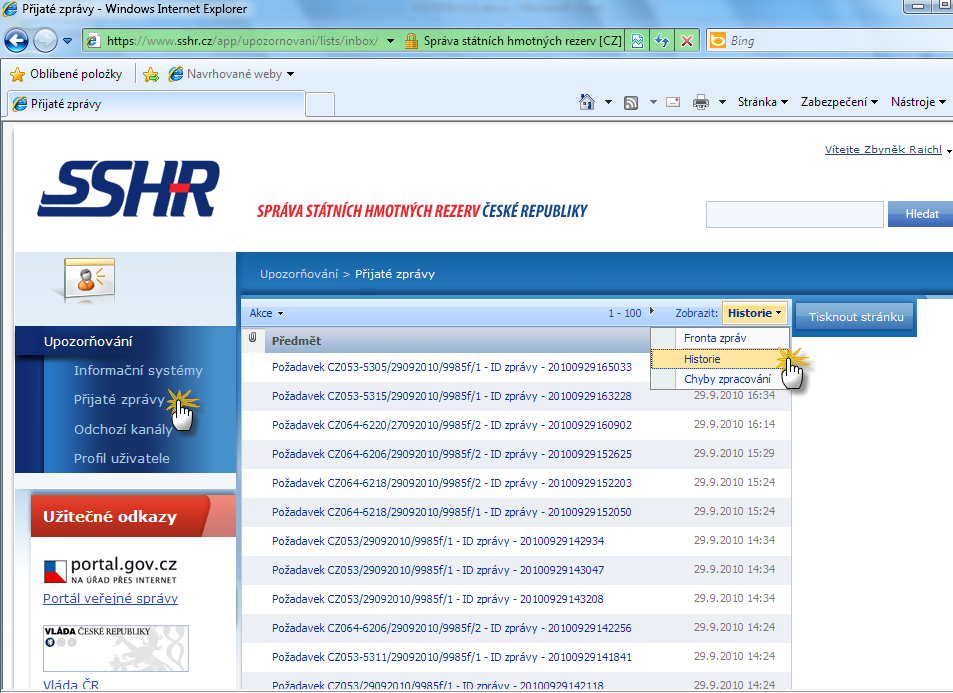Click the Hledat search button

[x=921, y=214]
